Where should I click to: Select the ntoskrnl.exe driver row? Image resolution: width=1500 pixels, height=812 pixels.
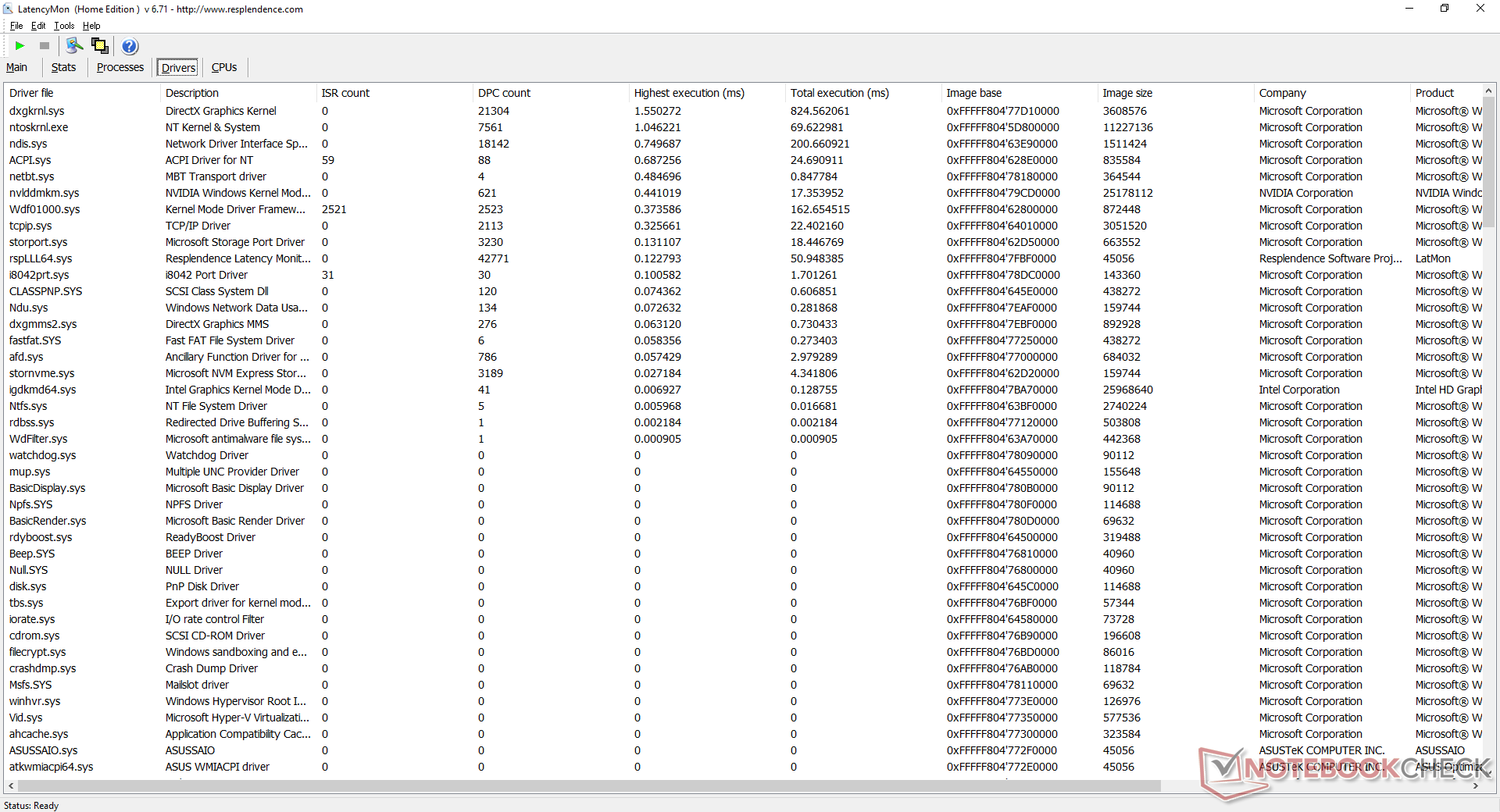click(x=744, y=127)
